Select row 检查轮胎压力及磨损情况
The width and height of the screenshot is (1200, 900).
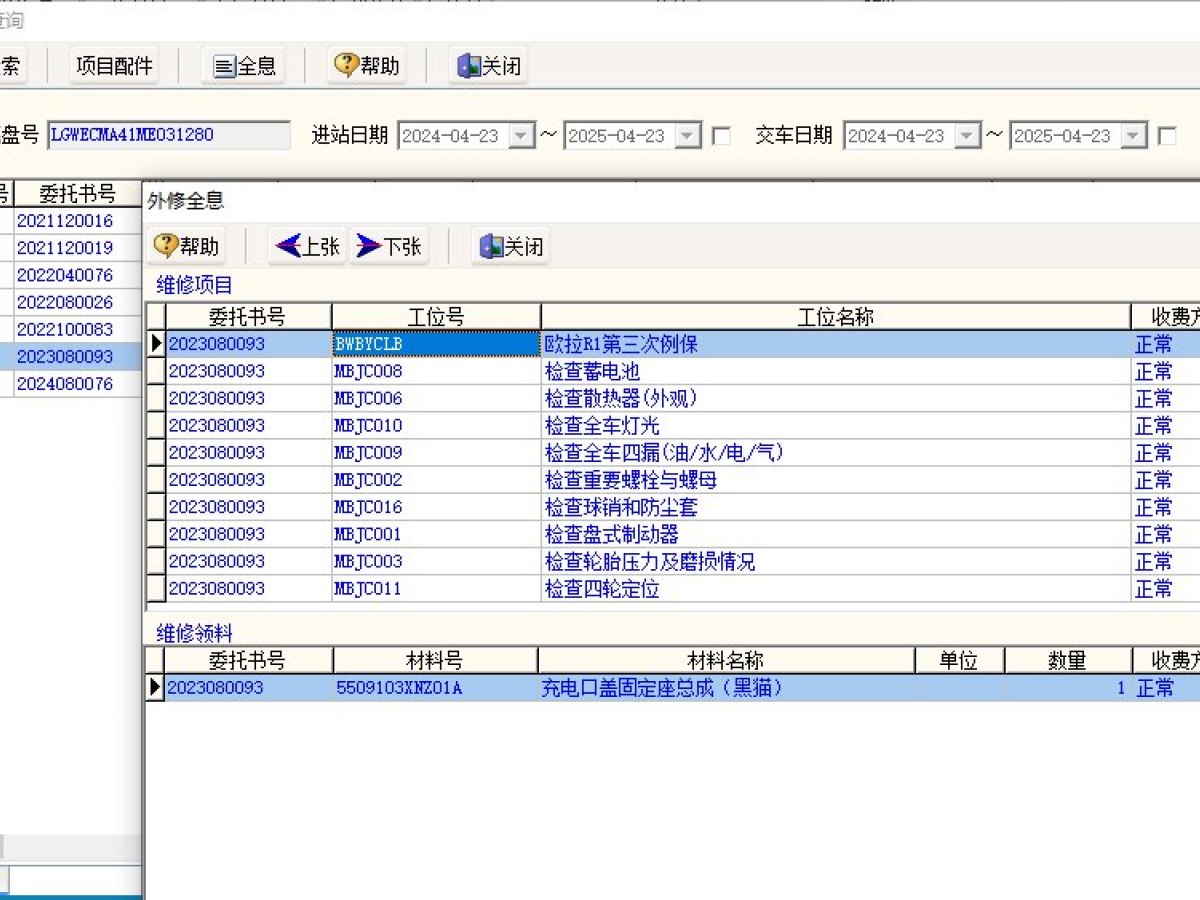pos(836,561)
